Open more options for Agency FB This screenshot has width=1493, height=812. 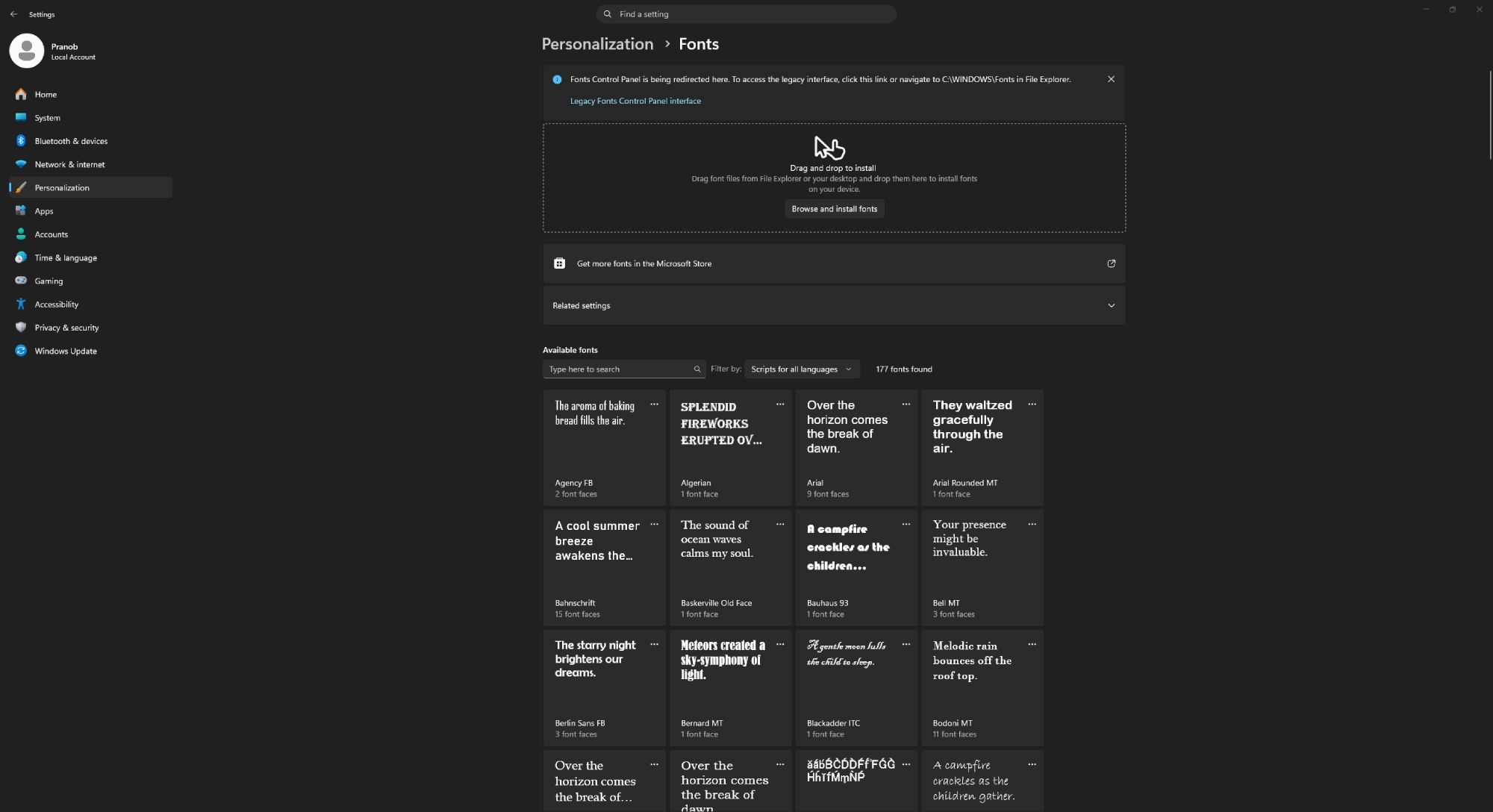[654, 405]
